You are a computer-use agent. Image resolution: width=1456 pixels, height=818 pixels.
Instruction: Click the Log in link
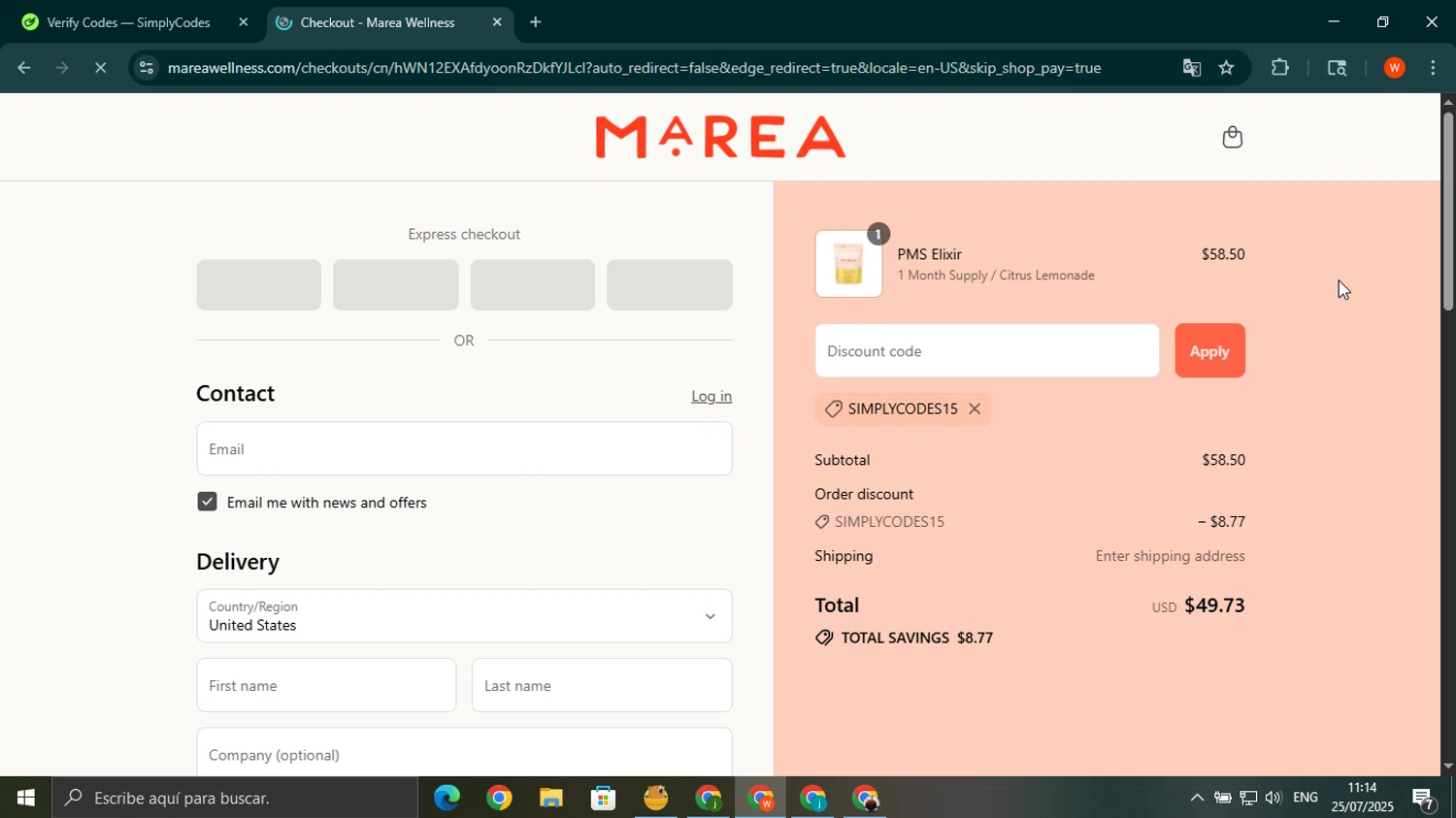(x=711, y=396)
